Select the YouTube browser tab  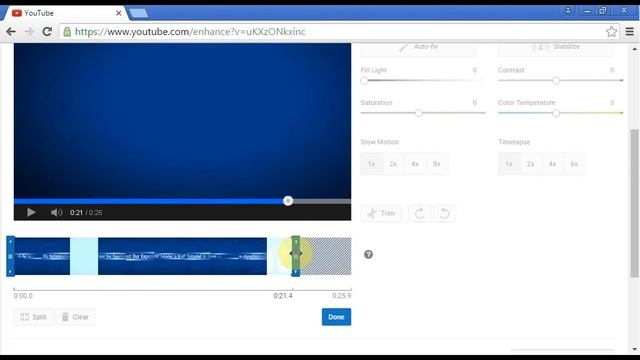(x=65, y=13)
